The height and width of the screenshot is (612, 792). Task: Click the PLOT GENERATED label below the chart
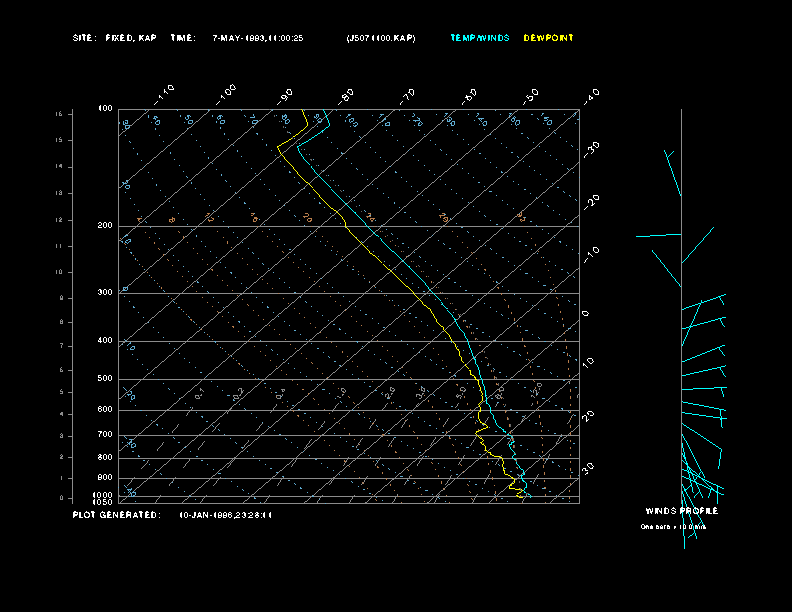point(115,515)
